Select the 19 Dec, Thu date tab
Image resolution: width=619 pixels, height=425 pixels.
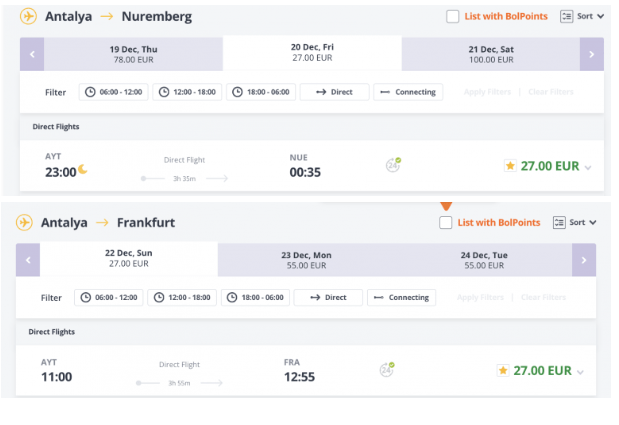point(133,54)
